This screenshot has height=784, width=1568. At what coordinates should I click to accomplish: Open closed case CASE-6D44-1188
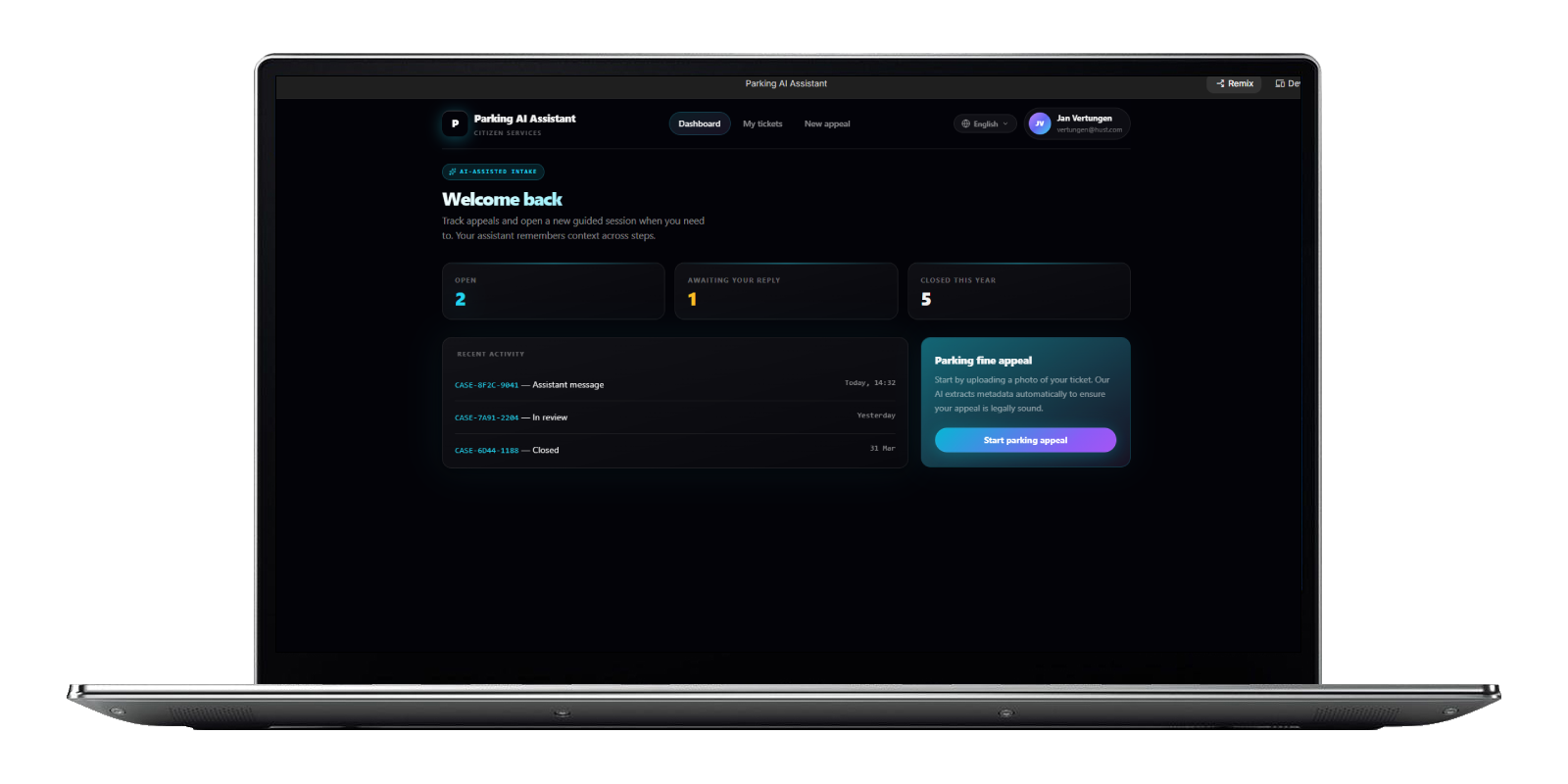[x=486, y=451]
